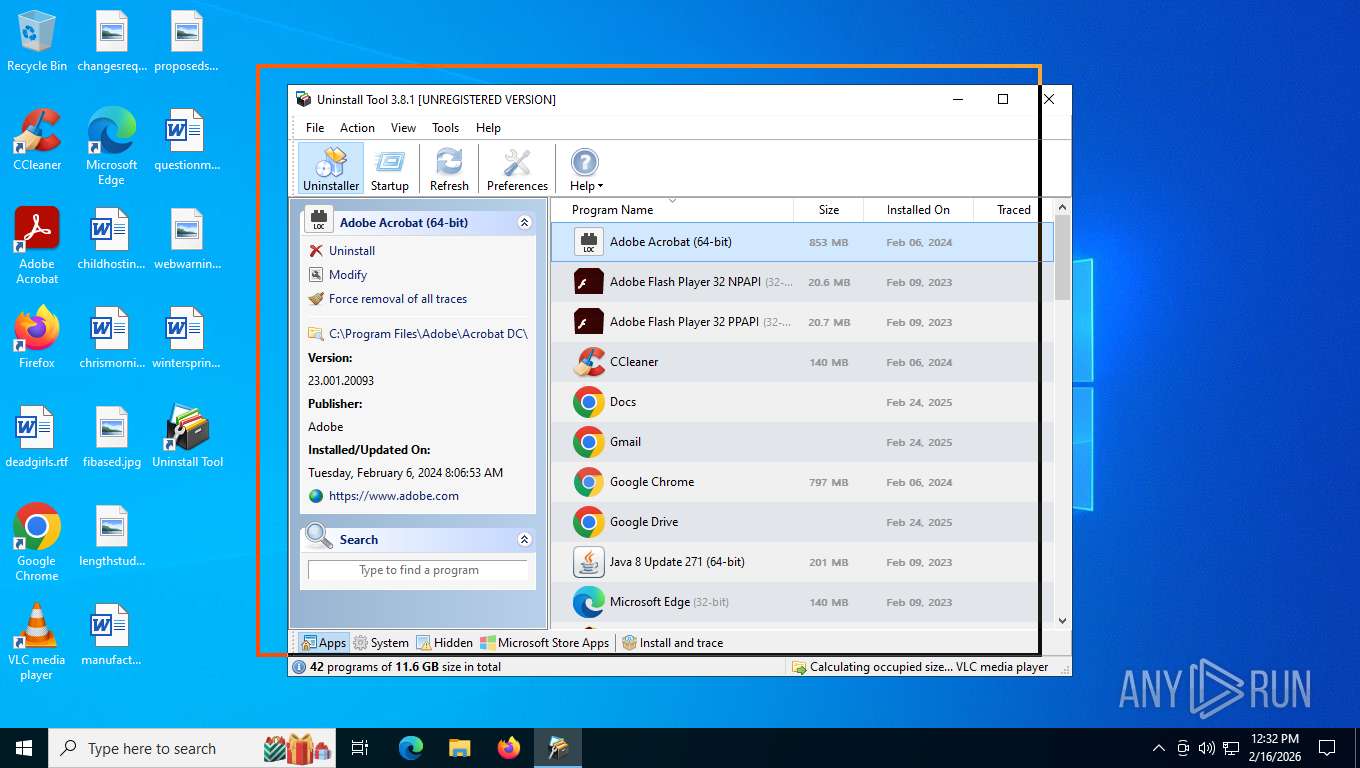Select the CCleaner program list icon
Screen dimensions: 1360x768
coord(589,362)
